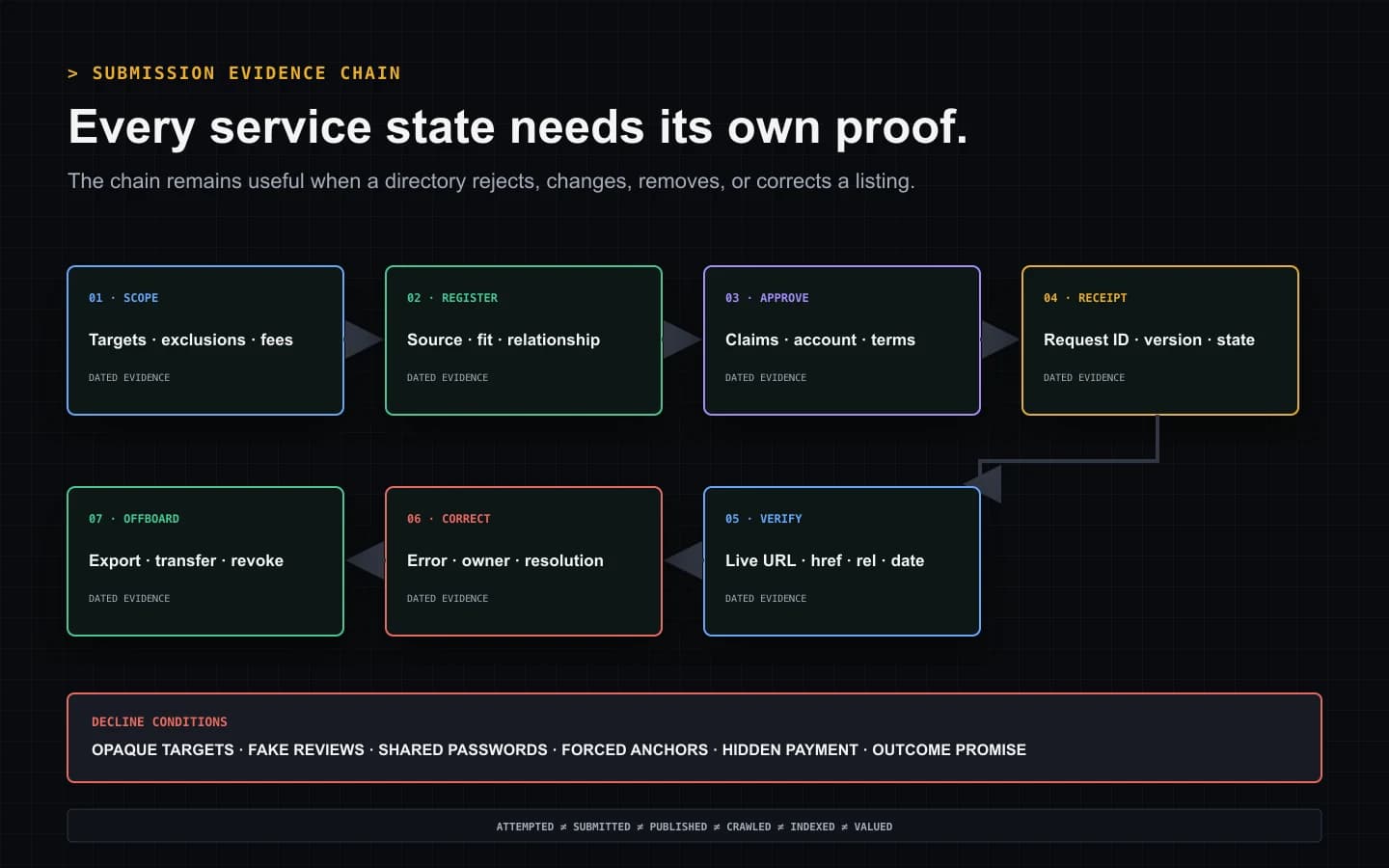Screen dimensions: 1389x868
Task: Click 'Claims · account · terms' text
Action: 820,339
